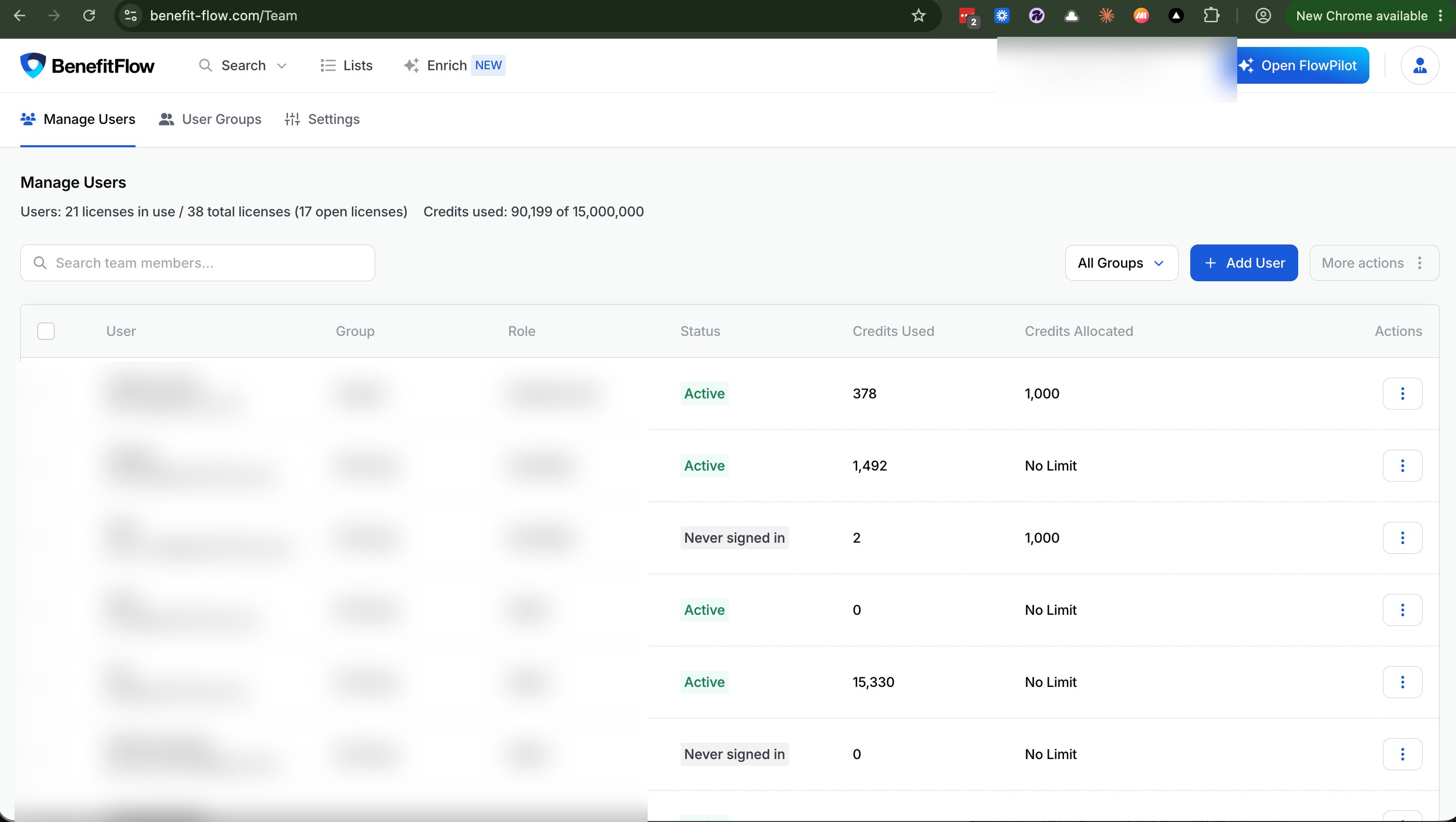Screen dimensions: 1456x822
Task: Reload the page with the refresh icon
Action: (x=89, y=16)
